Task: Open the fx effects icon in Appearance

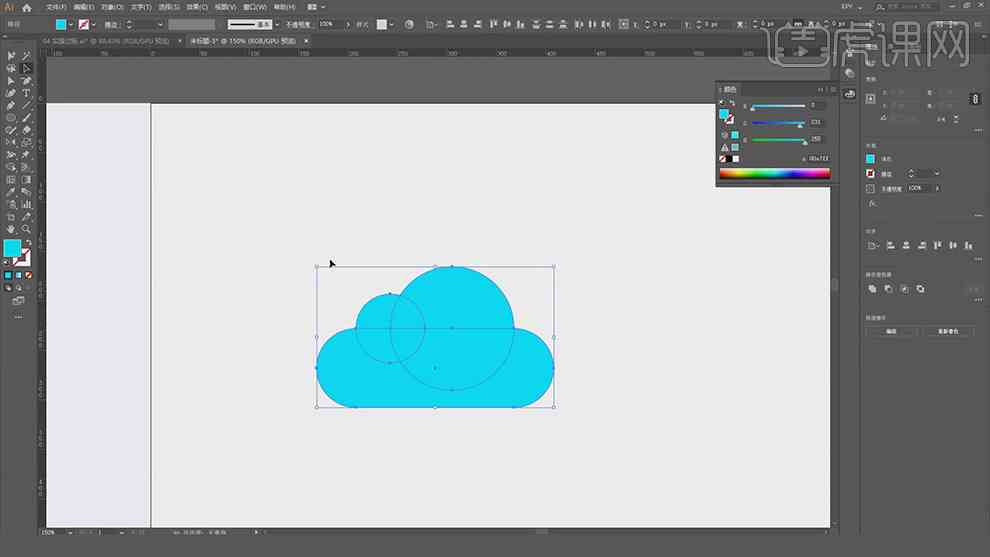Action: coord(872,203)
